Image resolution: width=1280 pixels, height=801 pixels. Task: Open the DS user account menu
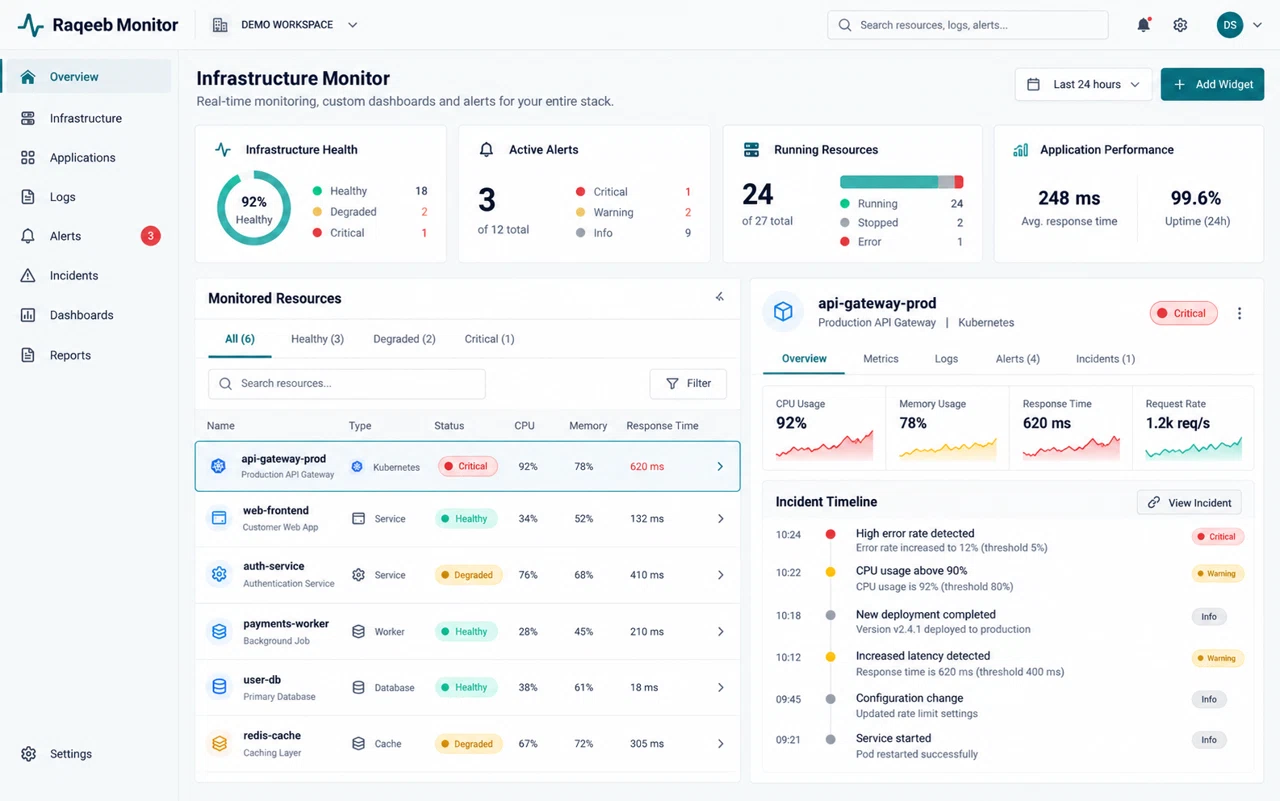click(1239, 25)
